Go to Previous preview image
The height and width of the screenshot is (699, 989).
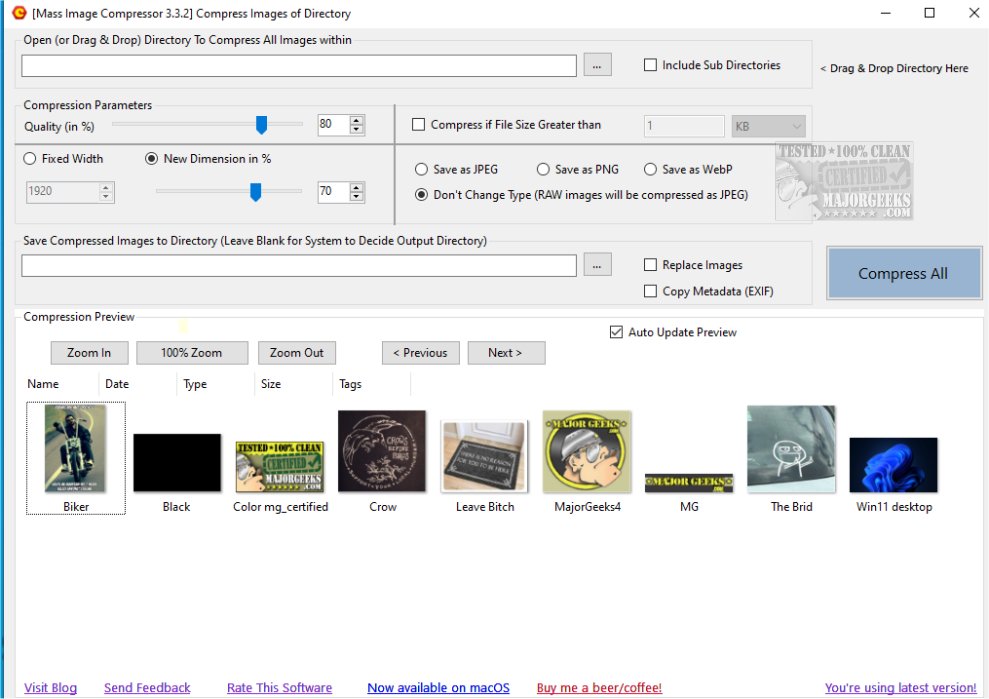(x=421, y=353)
